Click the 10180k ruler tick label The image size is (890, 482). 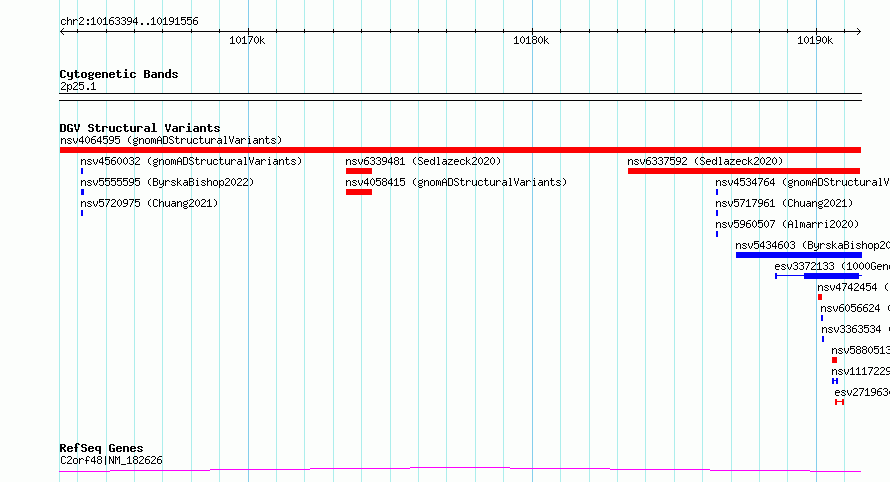(531, 40)
